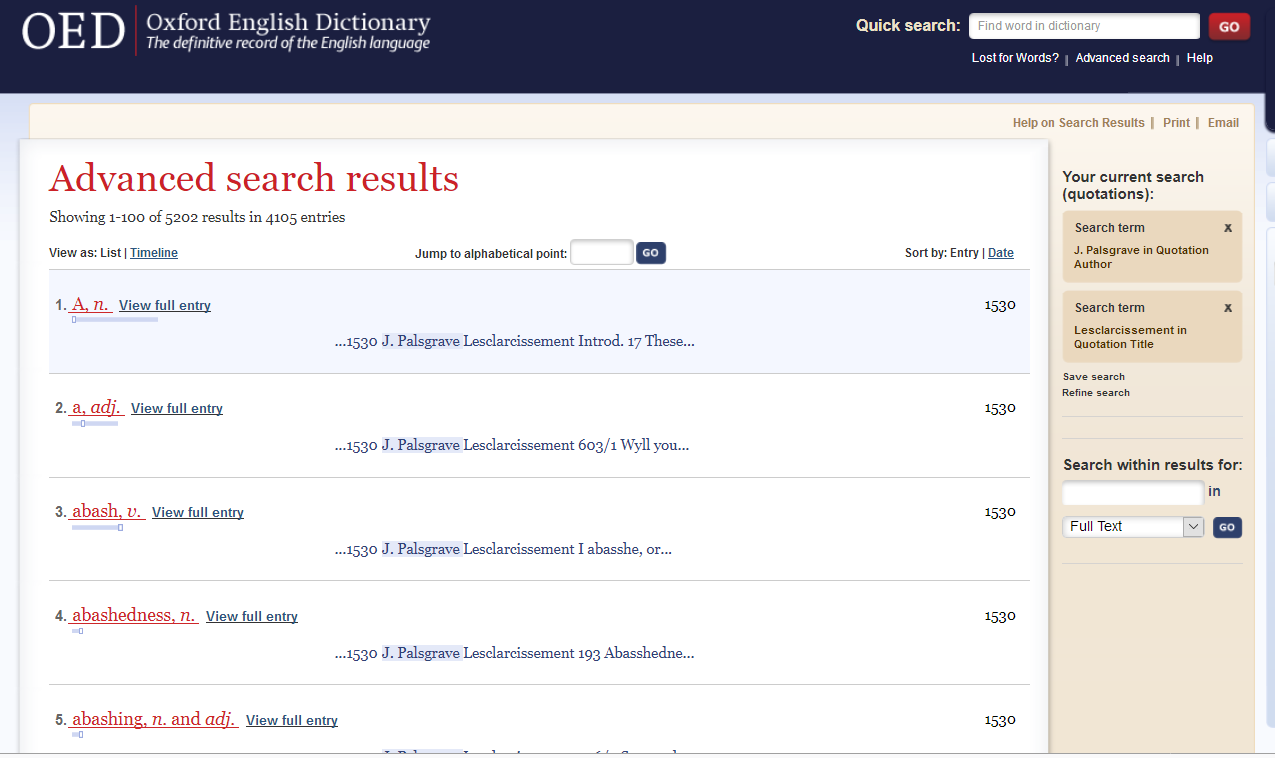
Task: Click the Search within results text box
Action: [1132, 493]
